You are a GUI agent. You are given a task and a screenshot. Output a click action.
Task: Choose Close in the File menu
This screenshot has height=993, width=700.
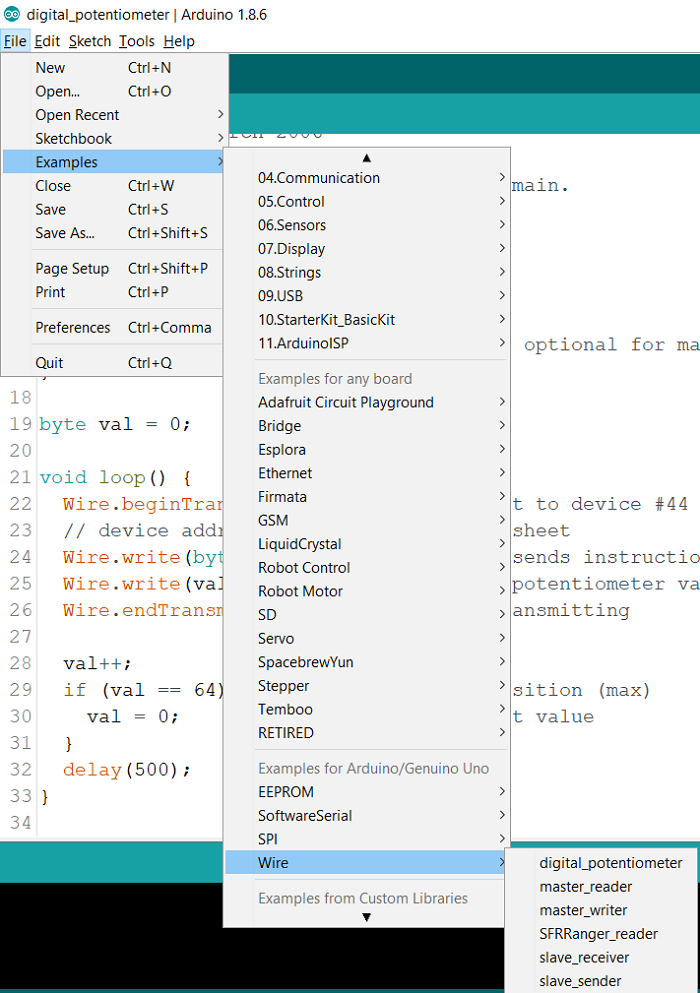114,186
